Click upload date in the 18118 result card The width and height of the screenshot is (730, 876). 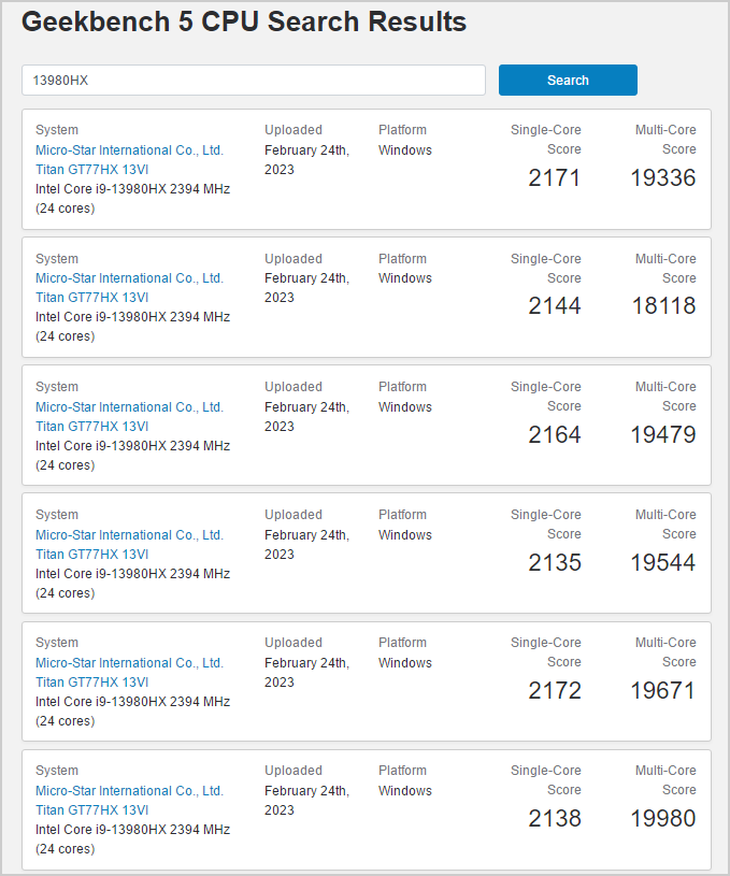click(307, 288)
